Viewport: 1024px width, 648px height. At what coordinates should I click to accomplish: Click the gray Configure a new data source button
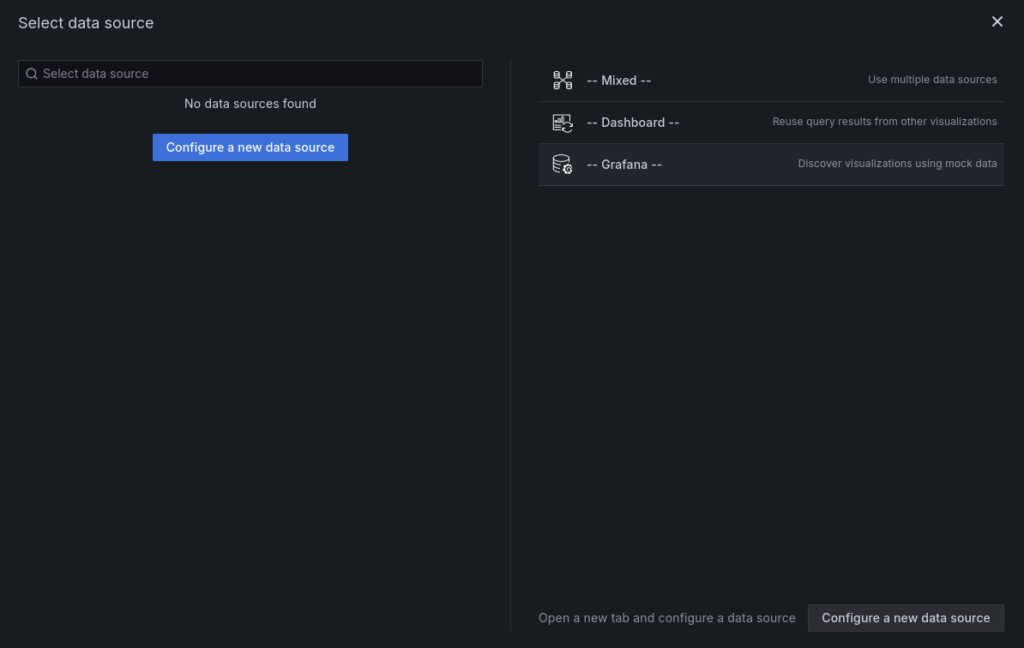[x=905, y=618]
